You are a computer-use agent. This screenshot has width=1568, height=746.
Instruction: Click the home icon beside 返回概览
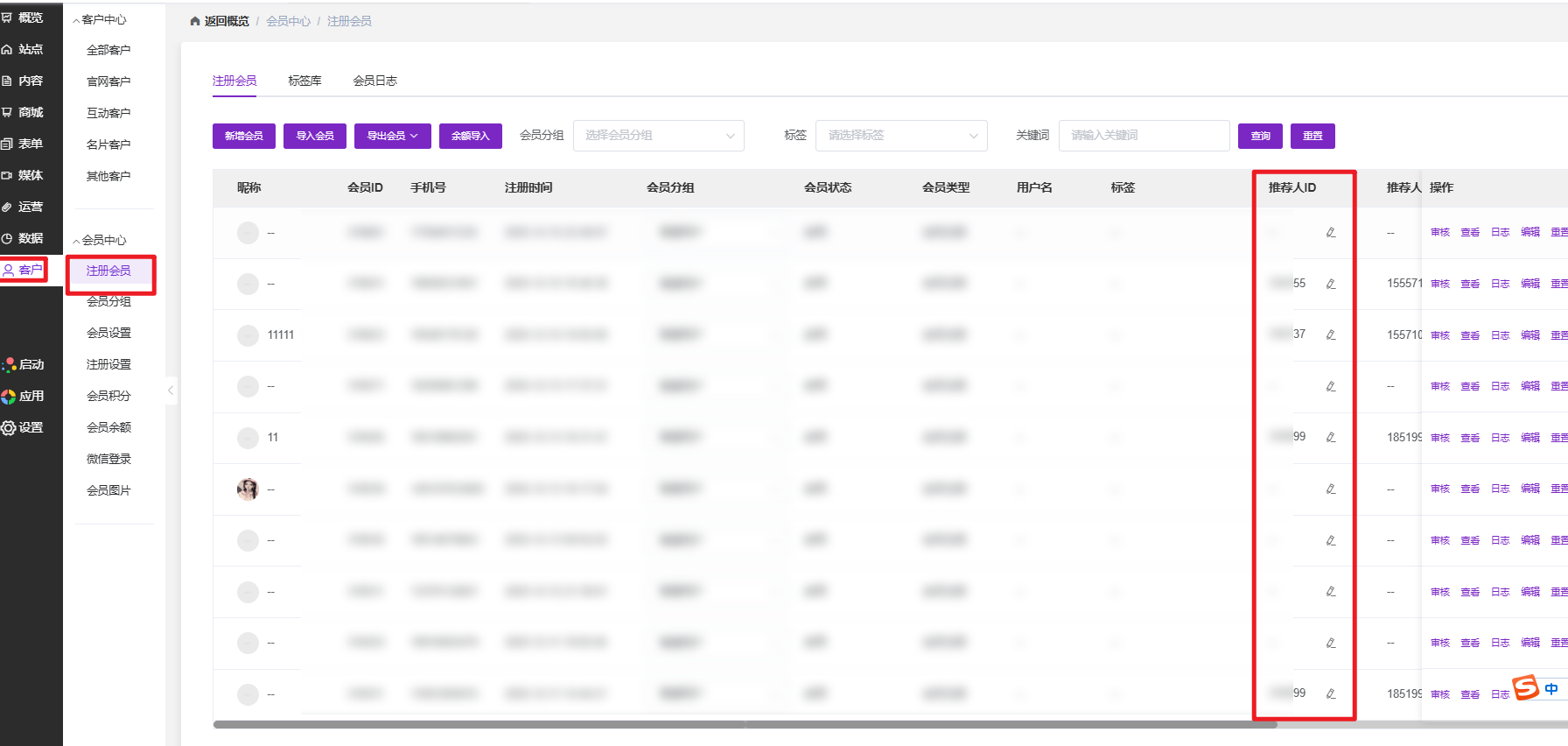(195, 21)
